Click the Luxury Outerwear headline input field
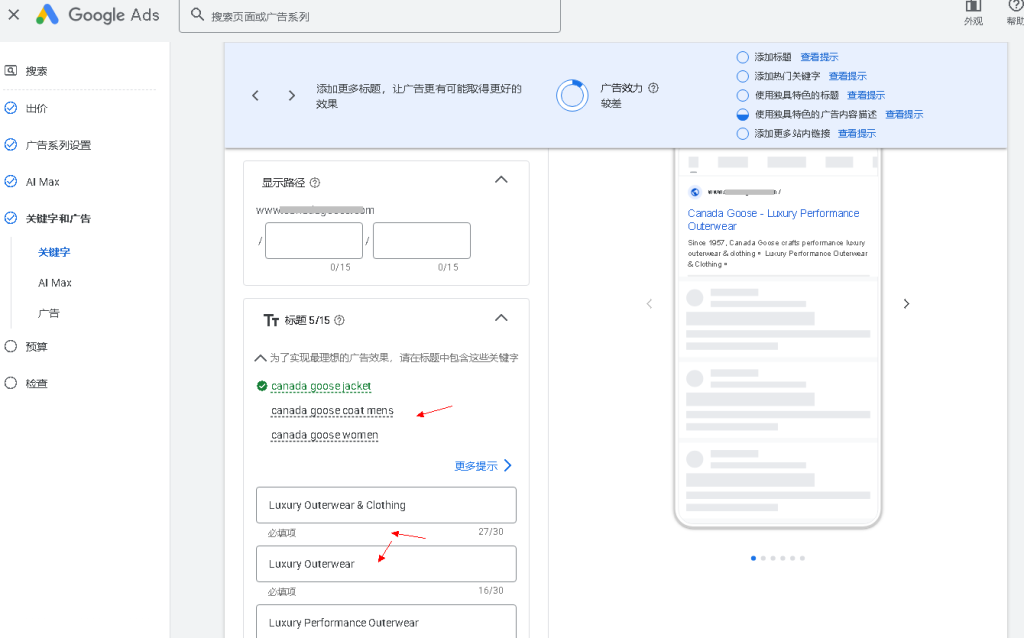This screenshot has height=638, width=1024. point(385,563)
